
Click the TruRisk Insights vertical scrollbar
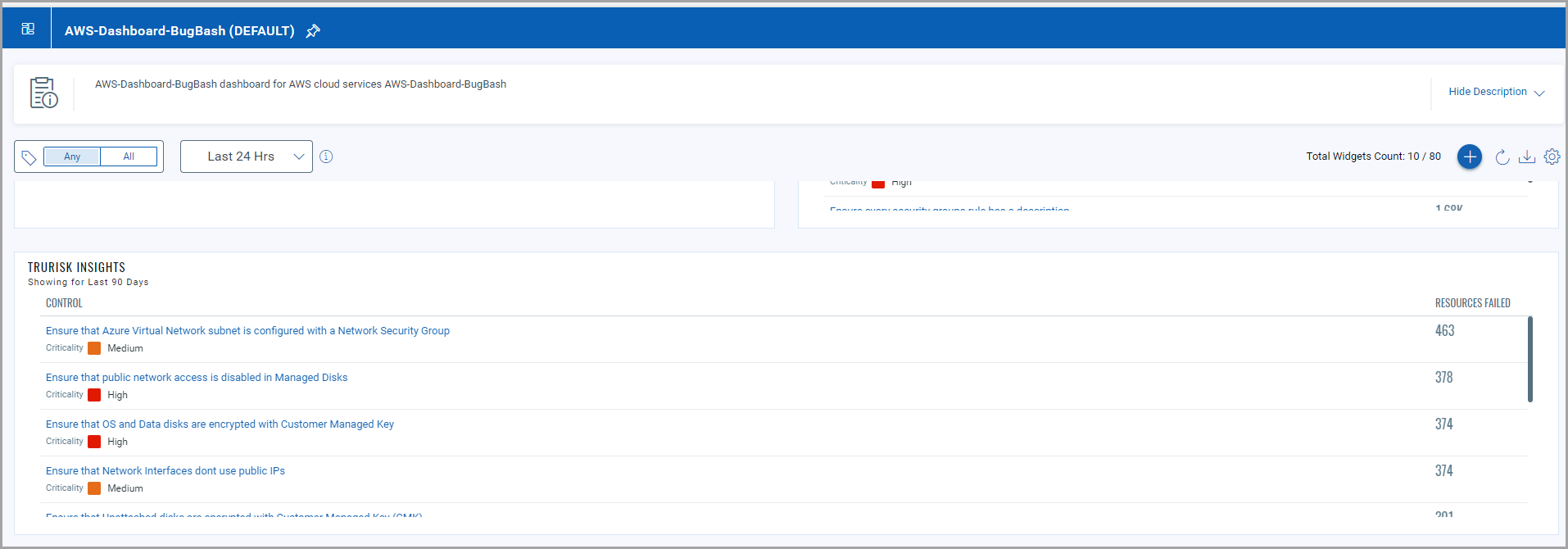click(x=1530, y=359)
